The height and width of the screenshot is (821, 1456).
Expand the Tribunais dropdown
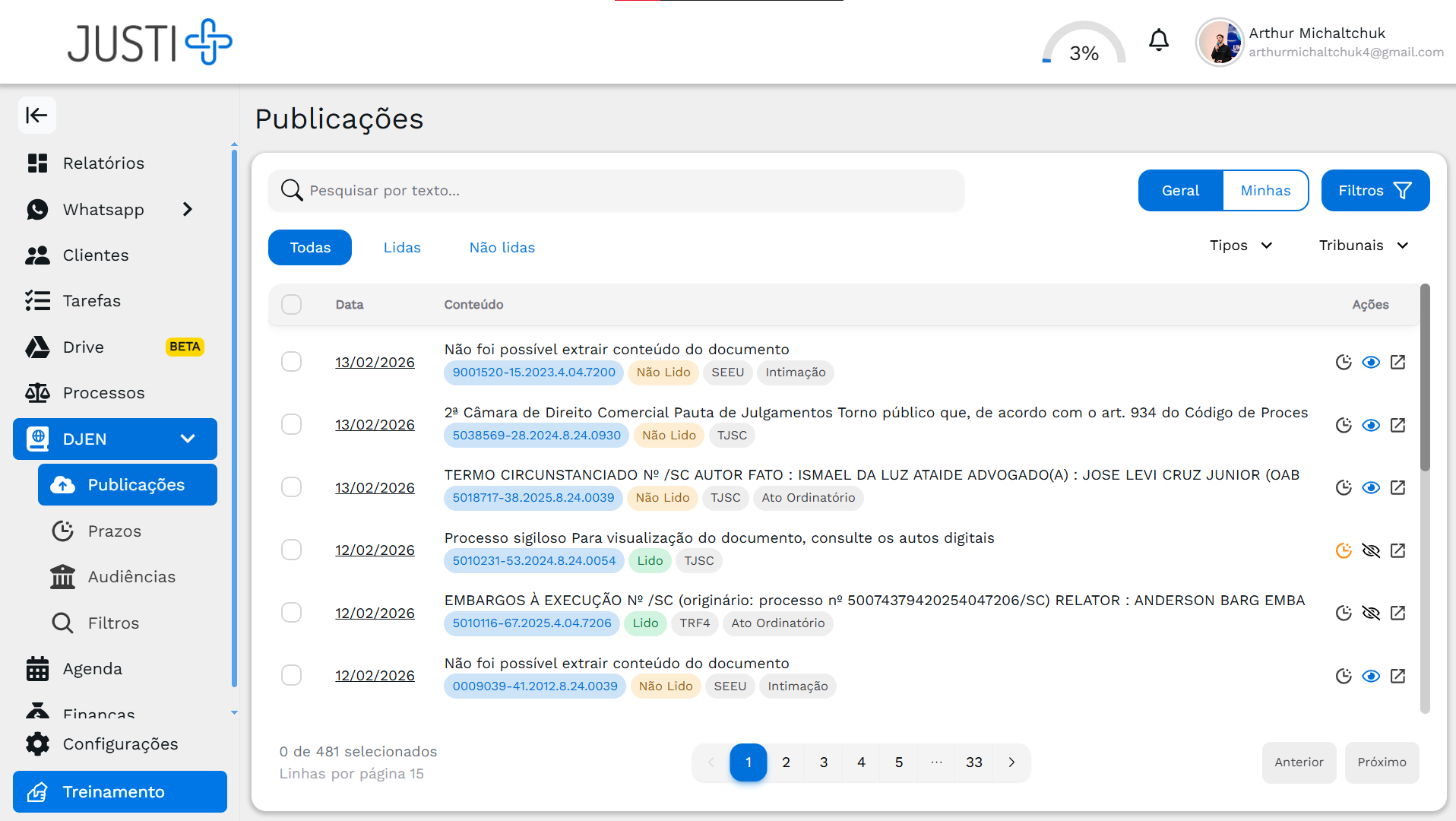point(1363,245)
